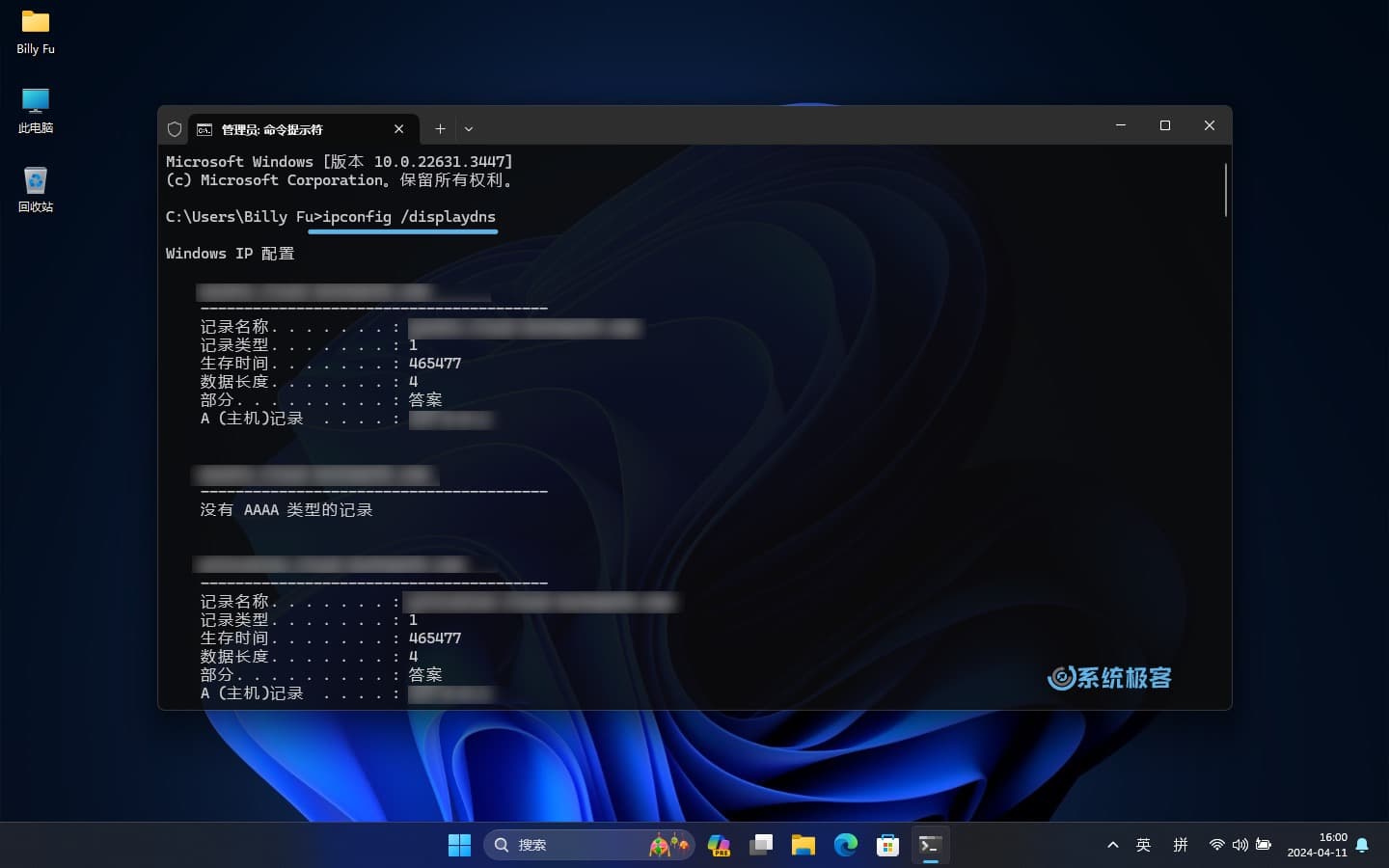Click the Microsoft Corporation copyright line

(339, 179)
